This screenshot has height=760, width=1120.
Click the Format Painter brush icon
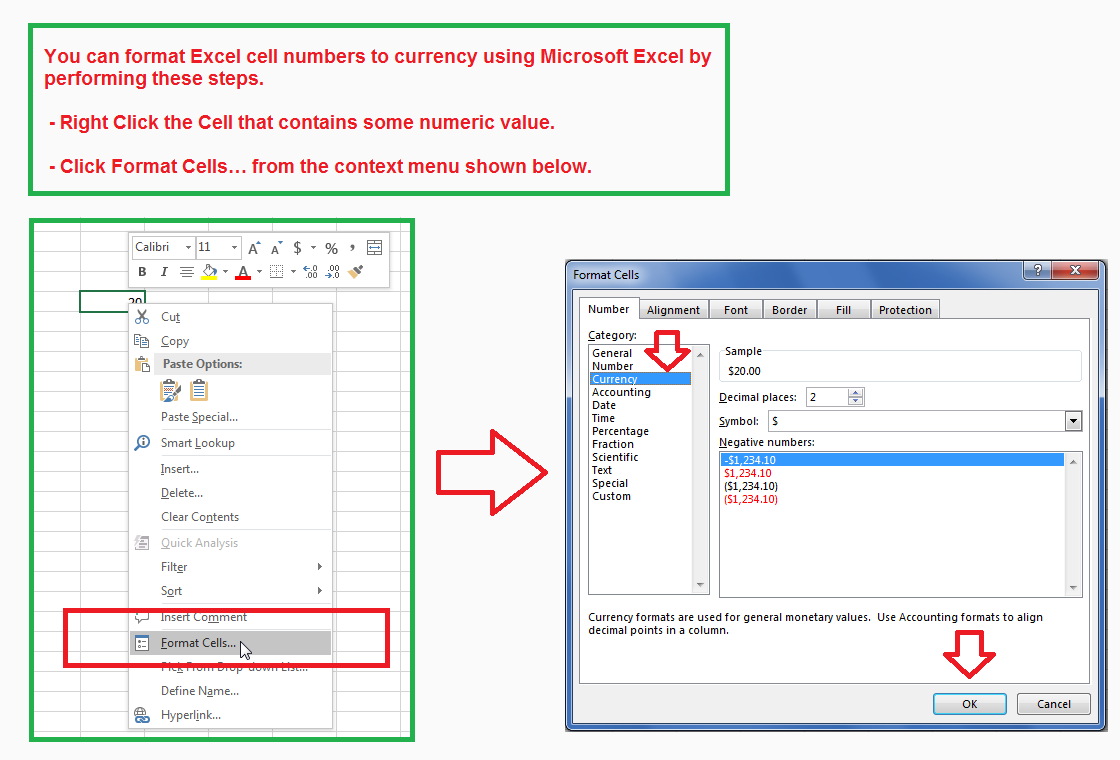tap(356, 271)
